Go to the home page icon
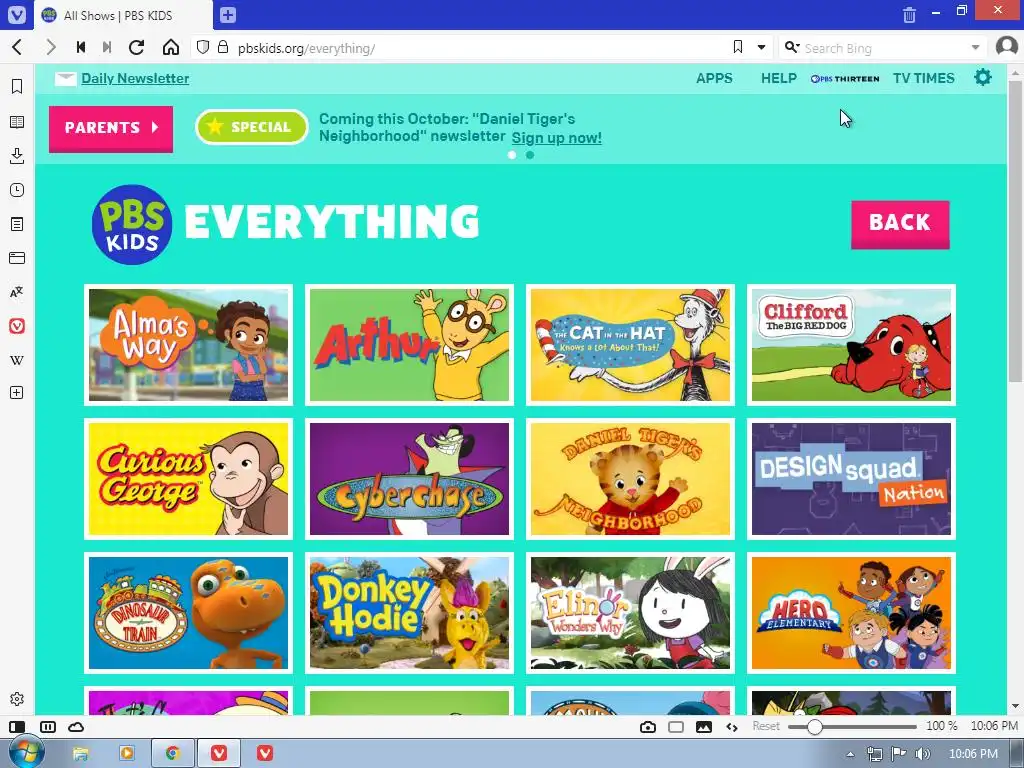 coord(170,47)
